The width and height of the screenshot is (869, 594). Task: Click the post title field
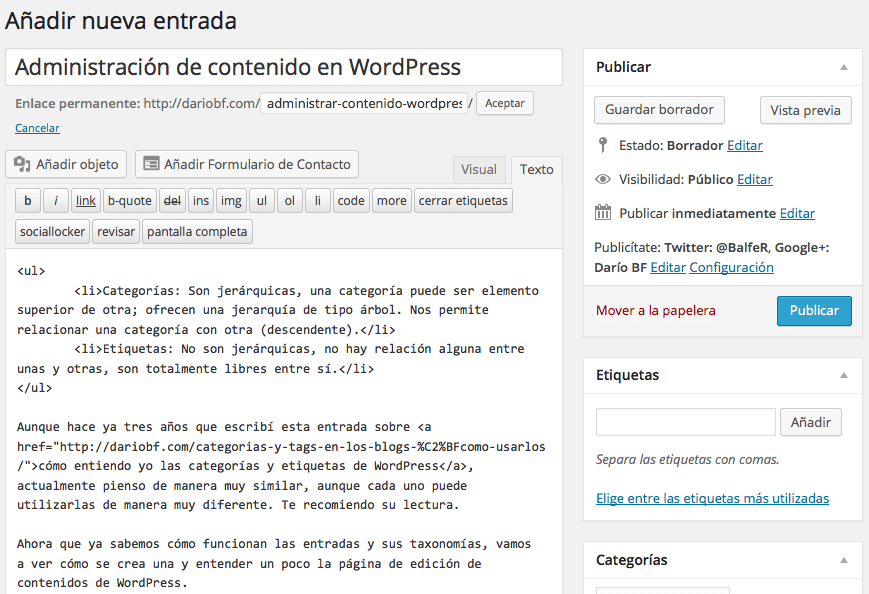point(284,67)
